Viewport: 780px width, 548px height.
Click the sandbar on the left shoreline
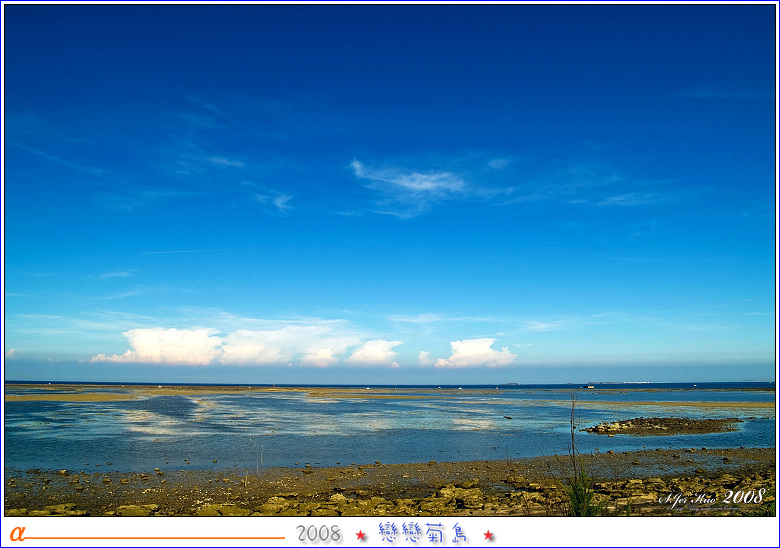coord(68,397)
